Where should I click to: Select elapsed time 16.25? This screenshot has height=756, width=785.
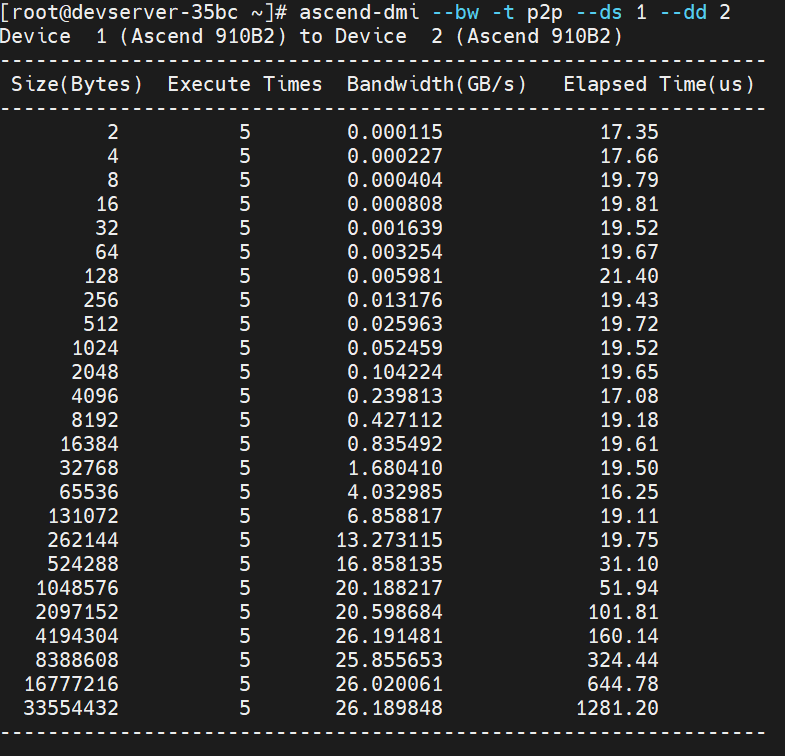point(629,492)
